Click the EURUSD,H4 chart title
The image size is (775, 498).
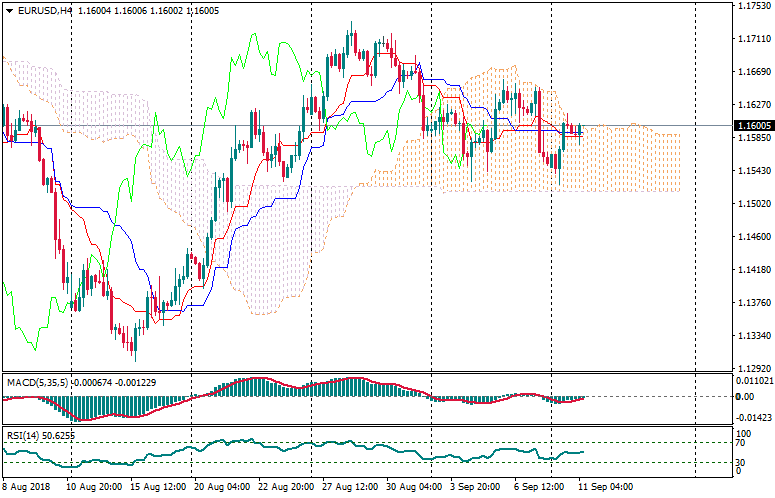point(45,10)
